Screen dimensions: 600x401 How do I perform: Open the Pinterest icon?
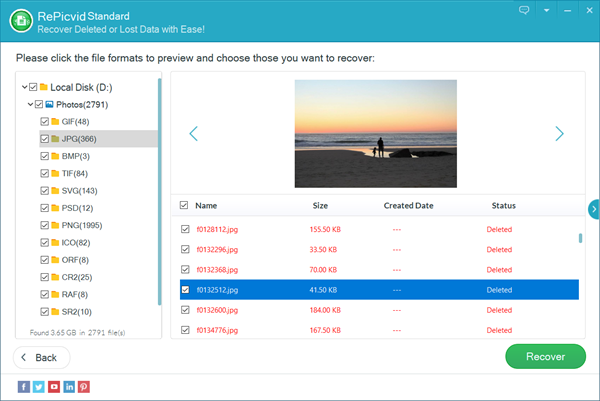(x=84, y=387)
